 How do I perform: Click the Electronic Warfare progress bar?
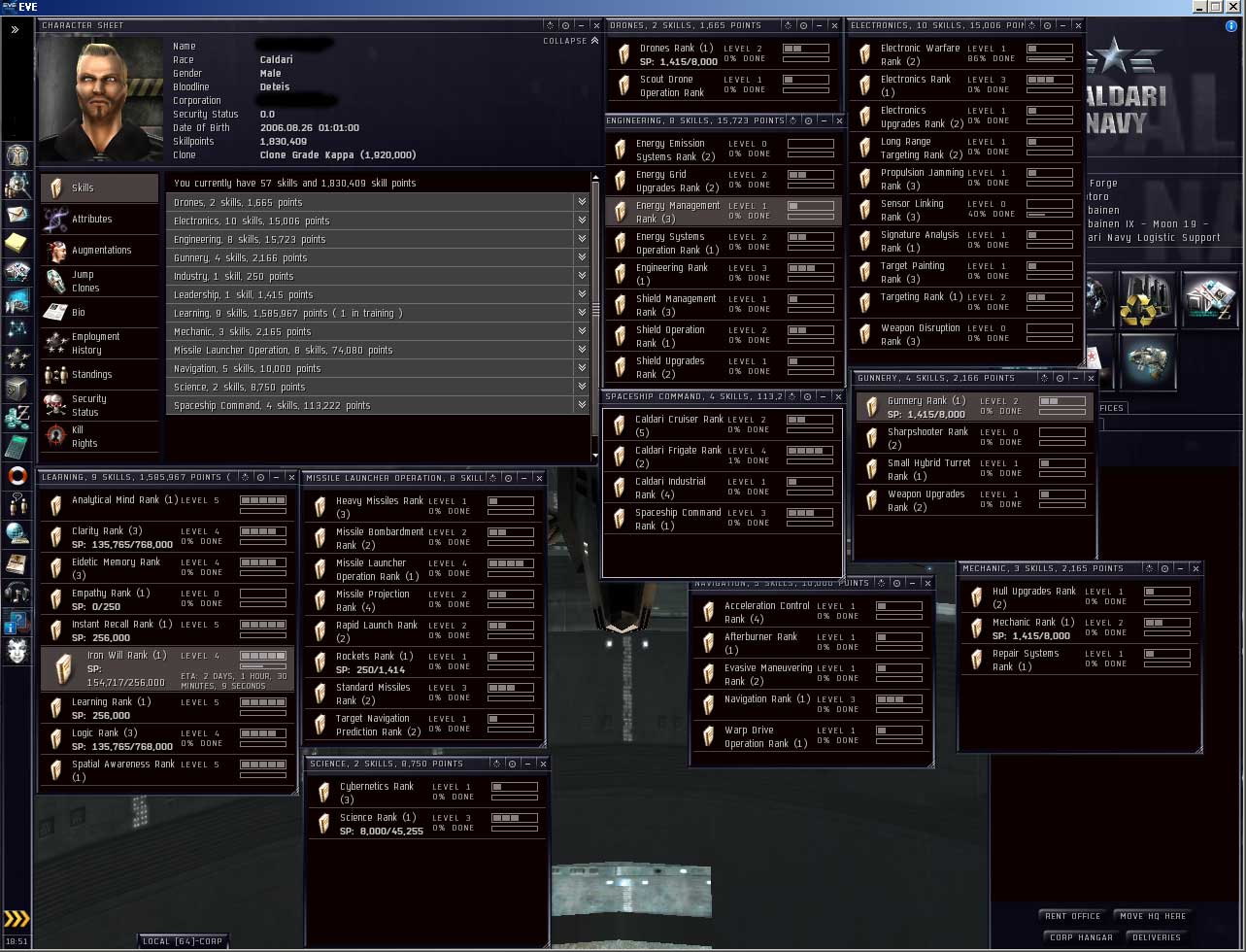pos(1050,59)
